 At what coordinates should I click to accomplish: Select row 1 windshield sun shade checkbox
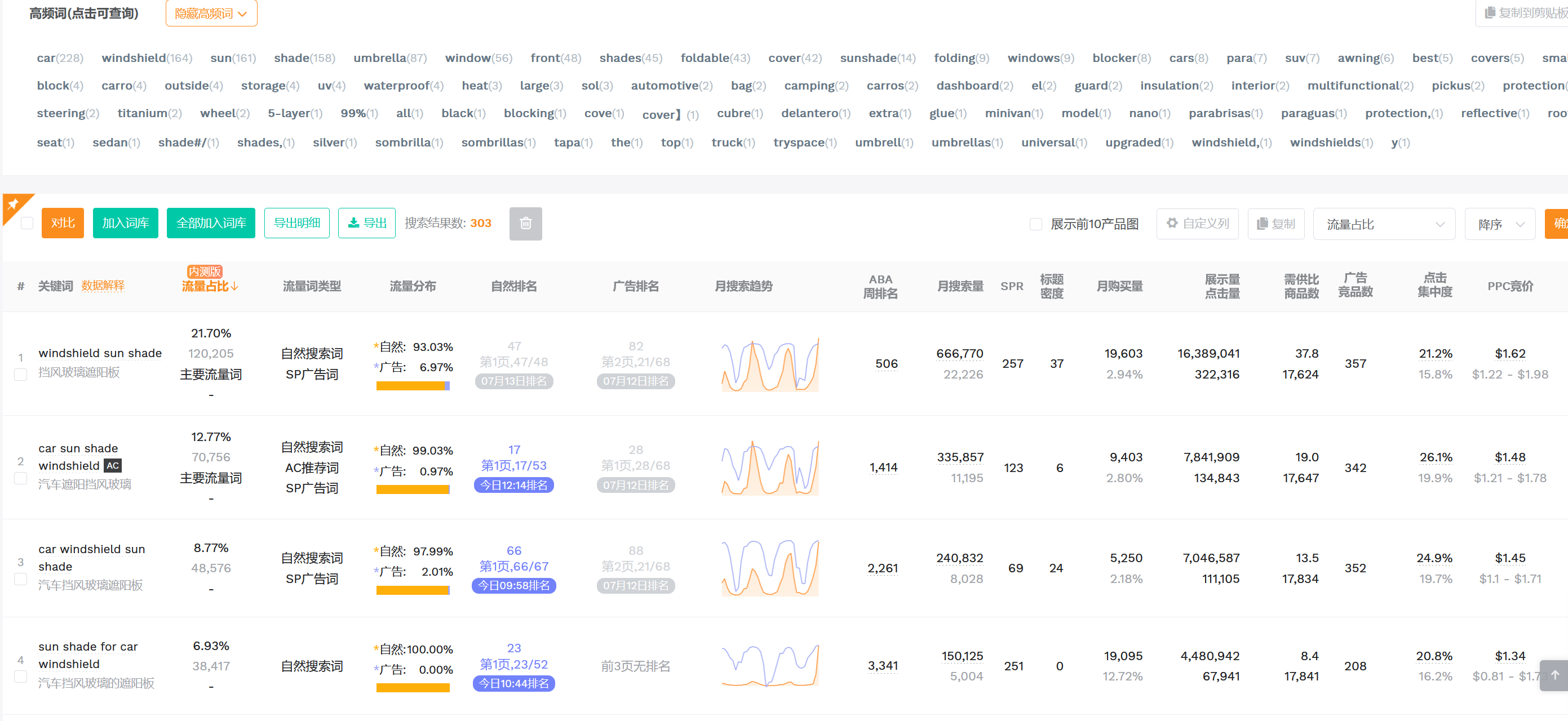point(21,374)
